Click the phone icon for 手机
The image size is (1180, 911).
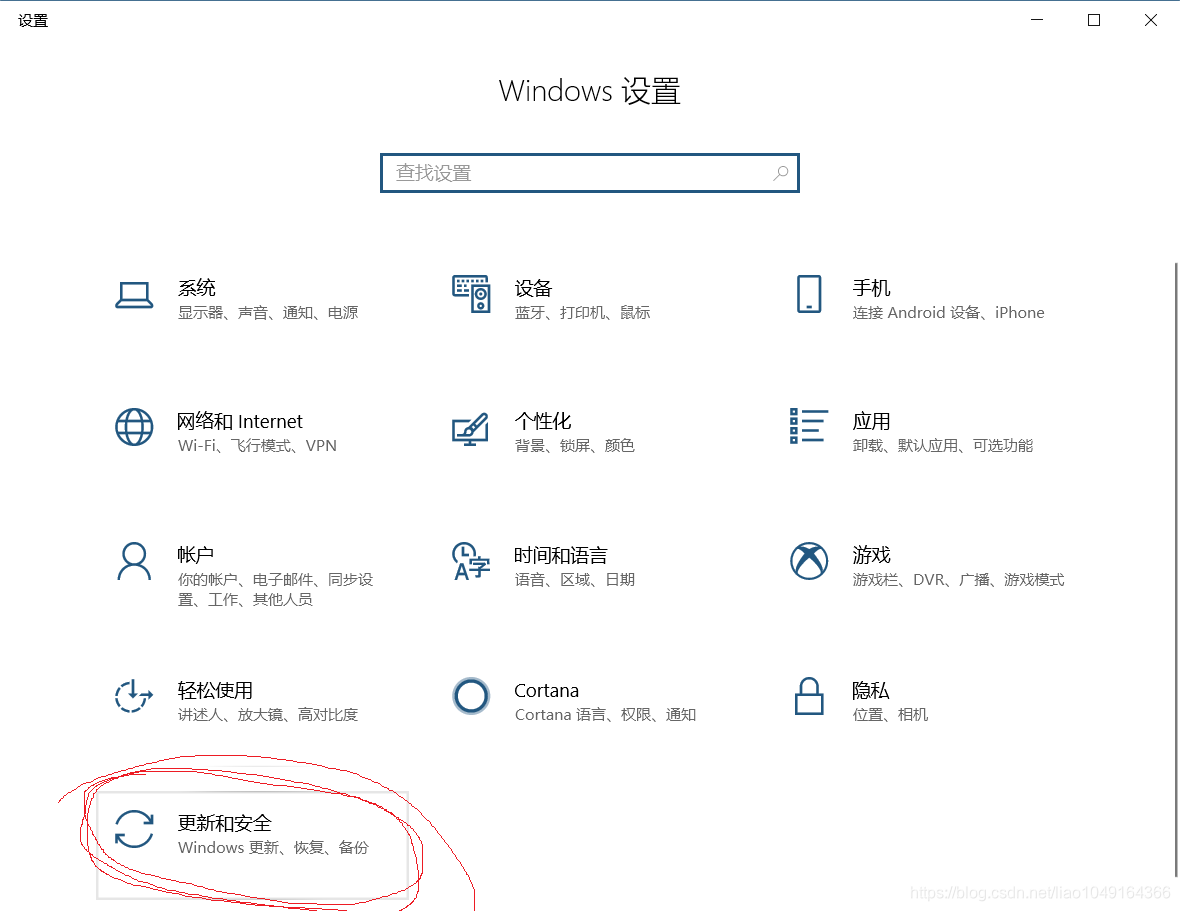809,294
